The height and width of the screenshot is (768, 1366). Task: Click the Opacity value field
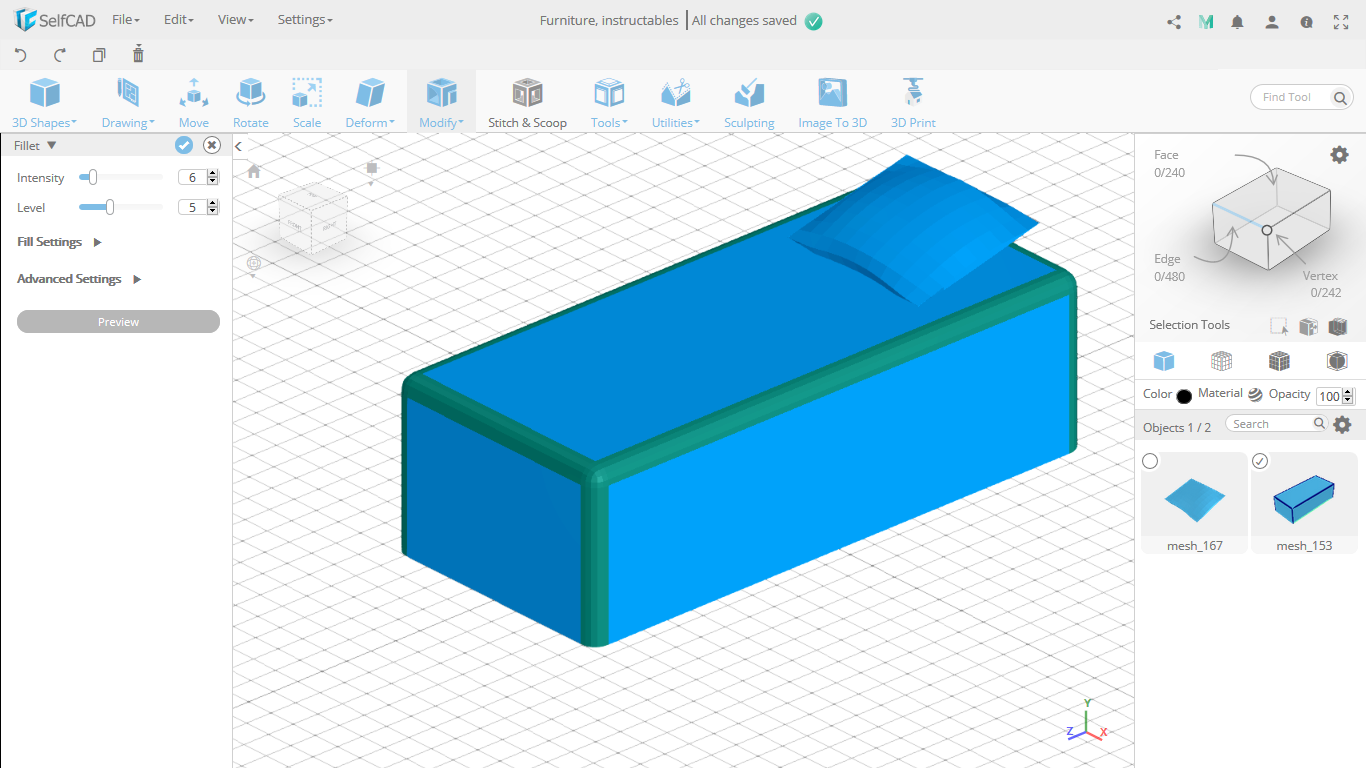pyautogui.click(x=1328, y=396)
